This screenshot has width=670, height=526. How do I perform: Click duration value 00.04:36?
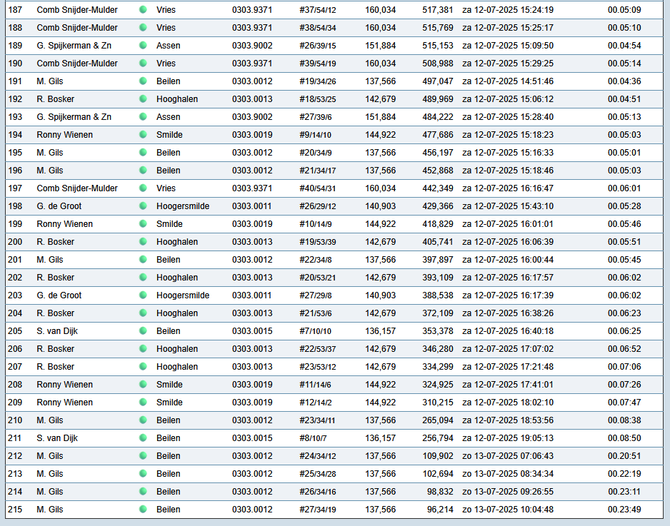point(624,81)
